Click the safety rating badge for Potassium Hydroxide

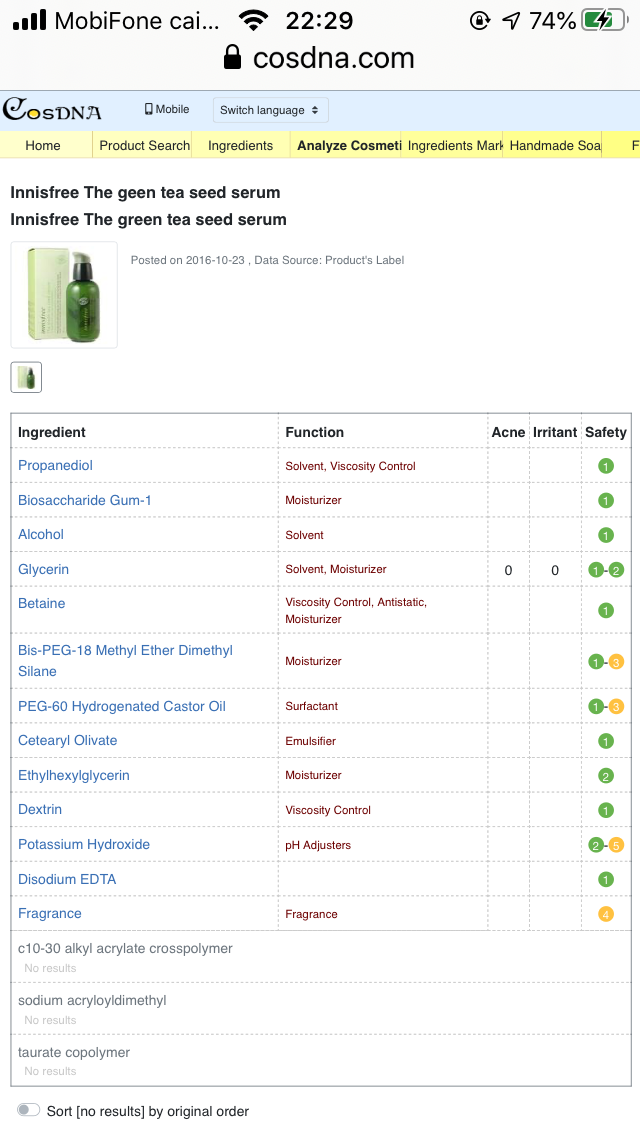pyautogui.click(x=605, y=845)
